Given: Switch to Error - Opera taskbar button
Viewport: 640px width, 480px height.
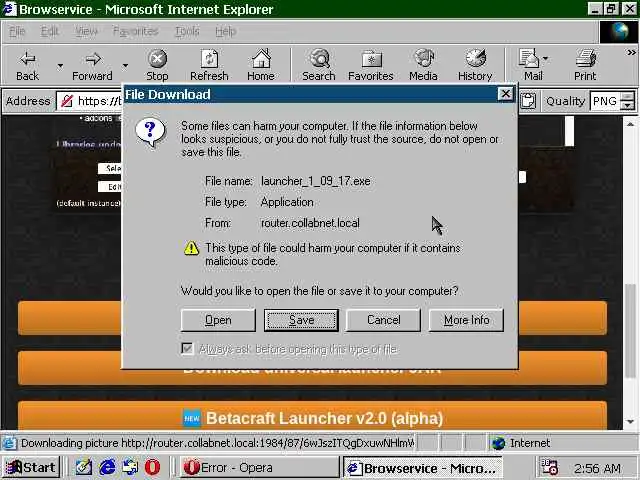Looking at the screenshot, I should tap(260, 467).
